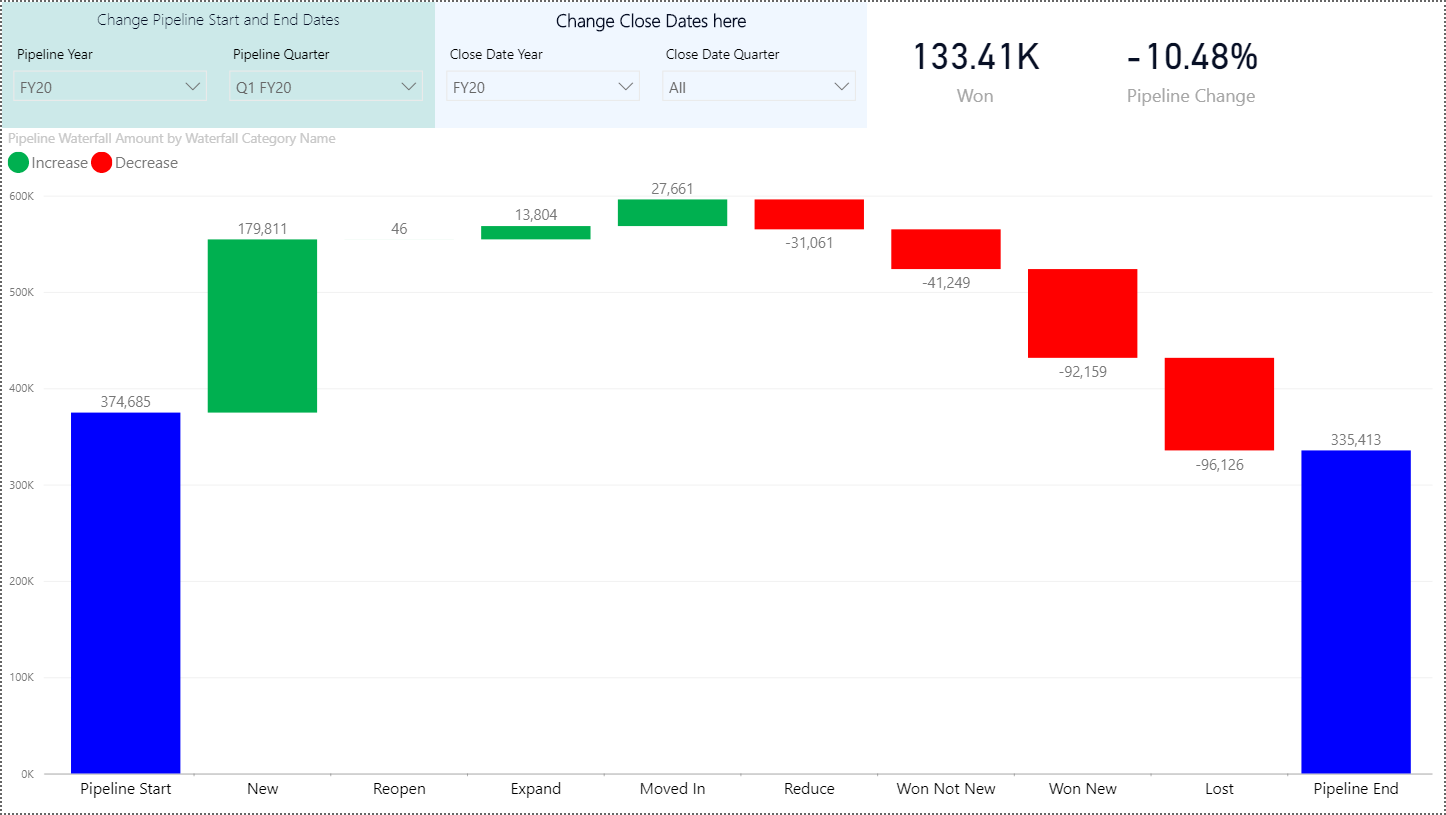Click the red Decrease legend marker
Screen dimensions: 1446x815
click(x=101, y=163)
